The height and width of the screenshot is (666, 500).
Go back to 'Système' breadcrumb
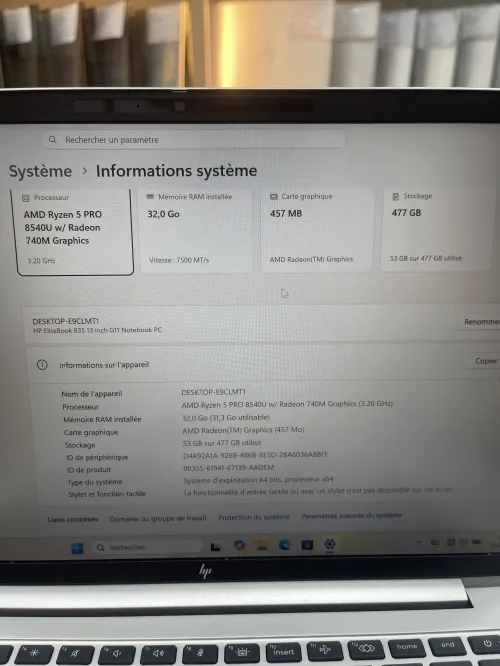pos(40,171)
